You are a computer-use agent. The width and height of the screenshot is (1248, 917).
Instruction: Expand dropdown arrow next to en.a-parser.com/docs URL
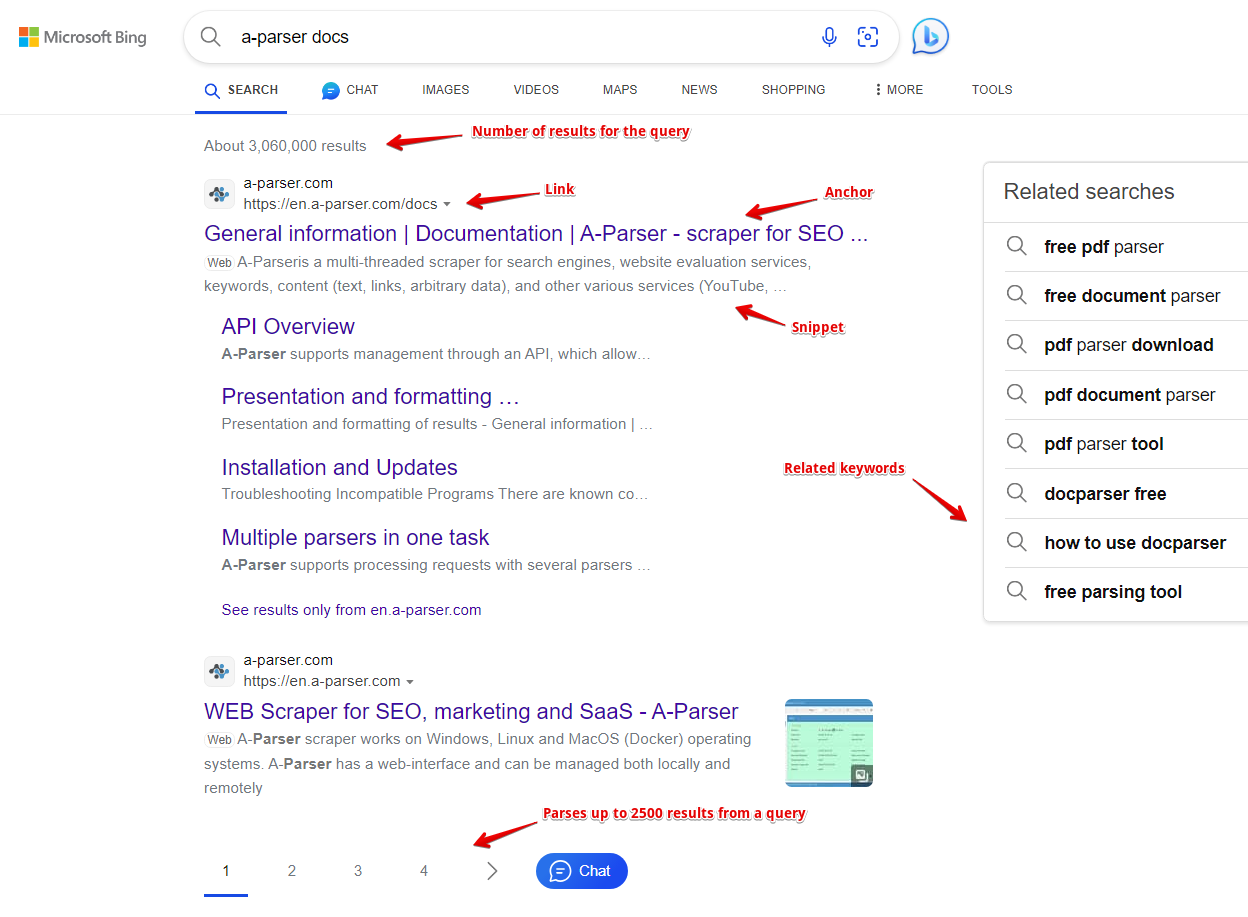click(447, 205)
